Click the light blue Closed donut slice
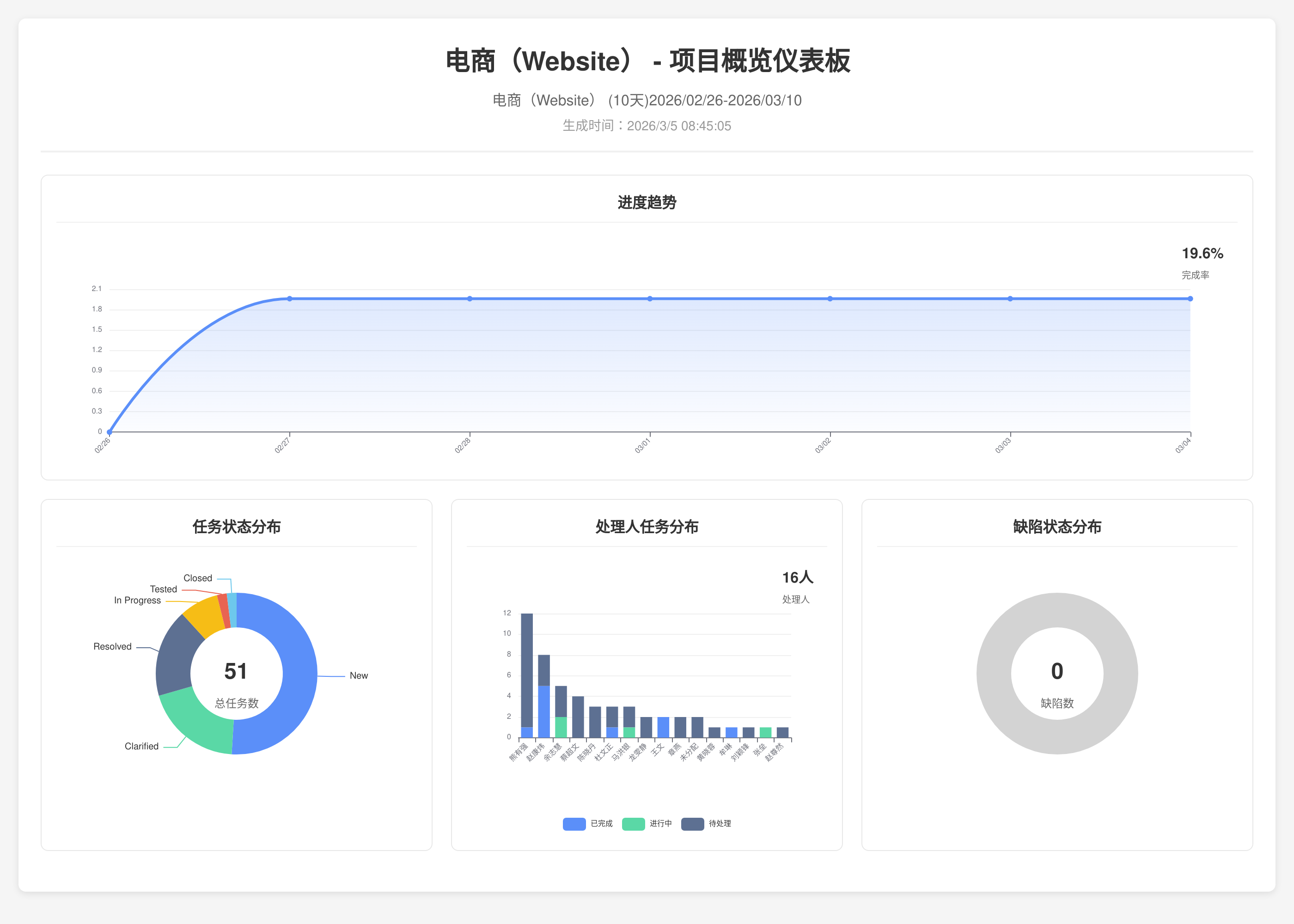Image resolution: width=1294 pixels, height=924 pixels. click(x=232, y=610)
